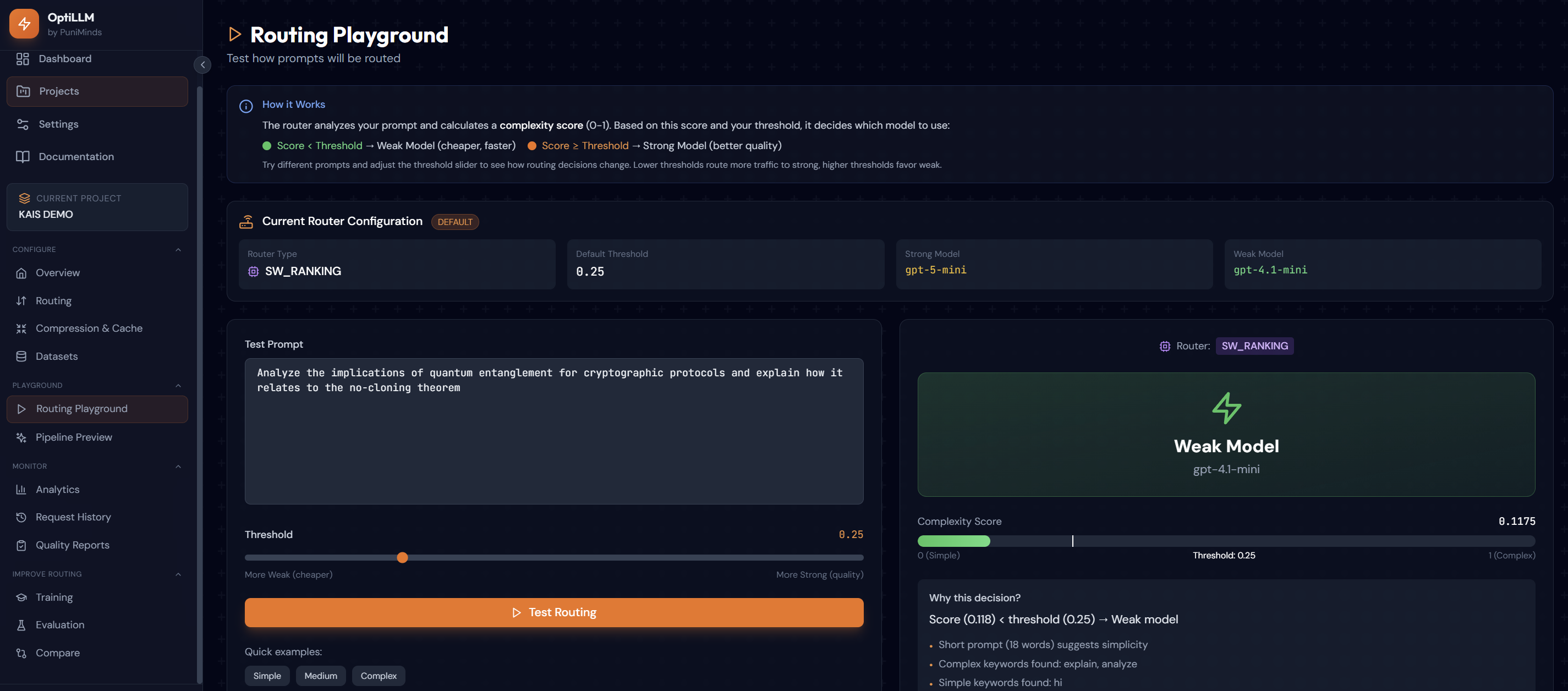Click the Training graduation cap icon
This screenshot has width=1568, height=691.
[x=21, y=597]
